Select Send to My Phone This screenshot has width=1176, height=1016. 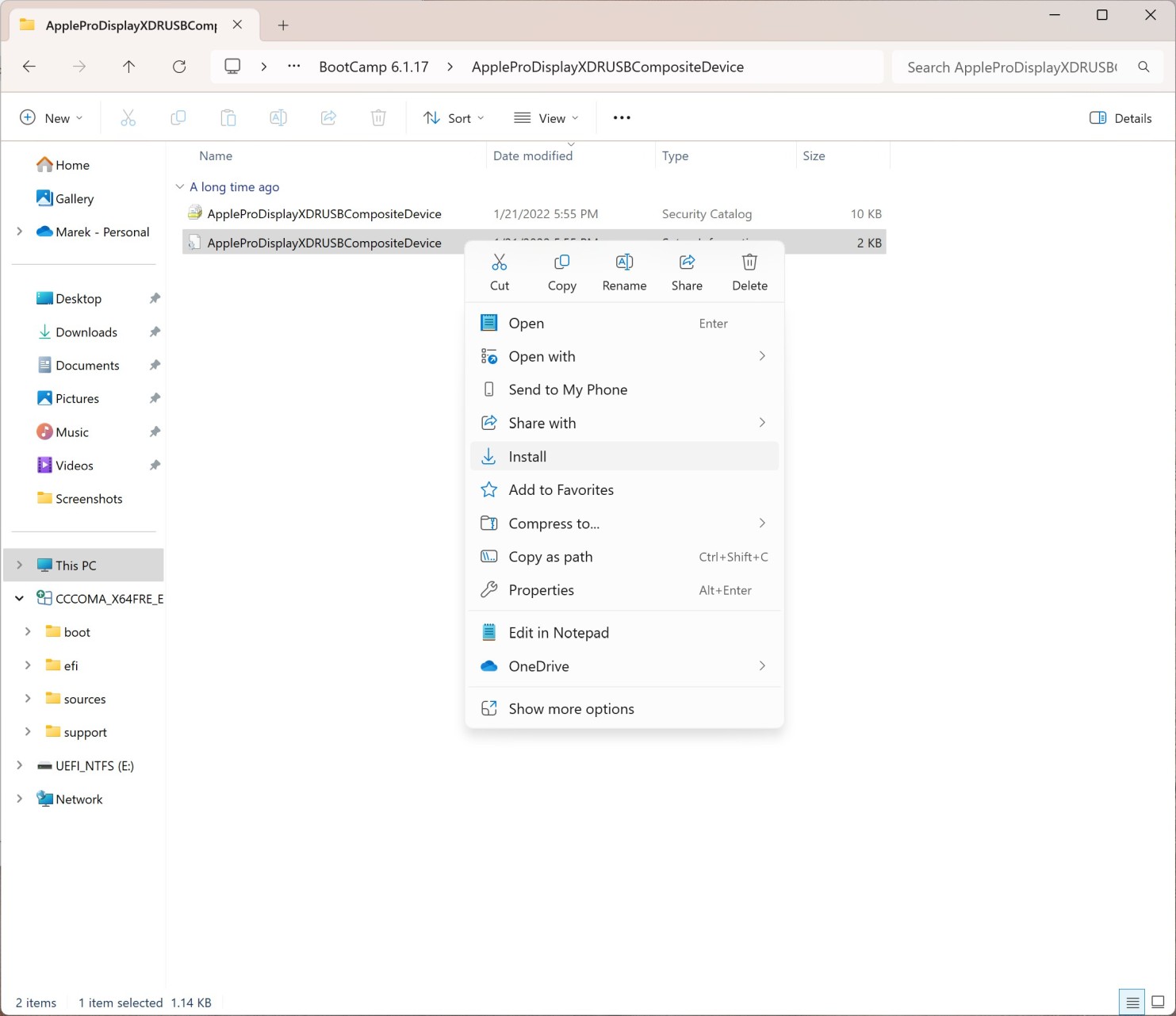point(624,389)
